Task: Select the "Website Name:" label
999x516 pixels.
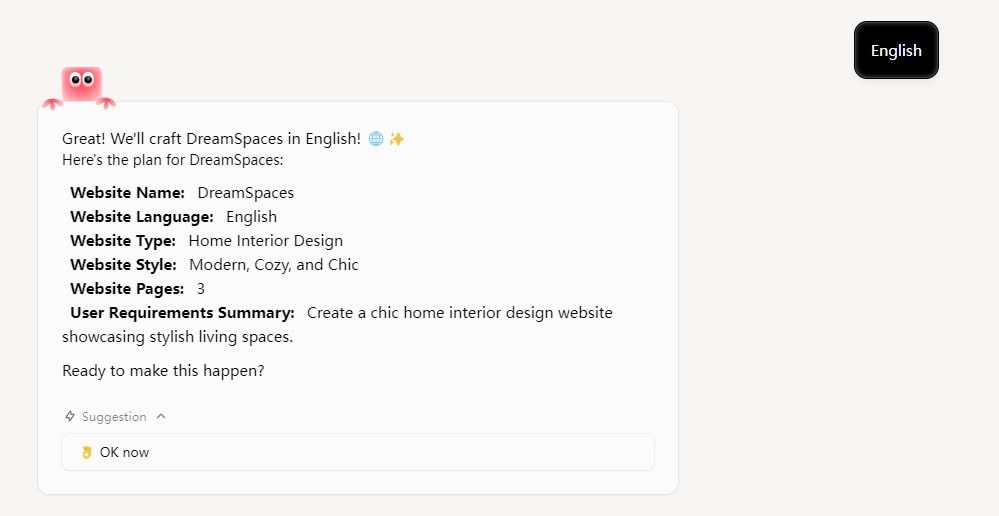Action: (127, 192)
